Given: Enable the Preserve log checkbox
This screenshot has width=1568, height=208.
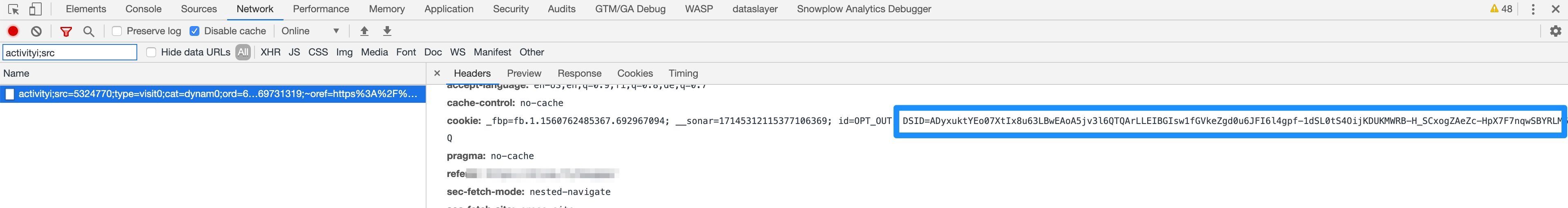Looking at the screenshot, I should (117, 31).
